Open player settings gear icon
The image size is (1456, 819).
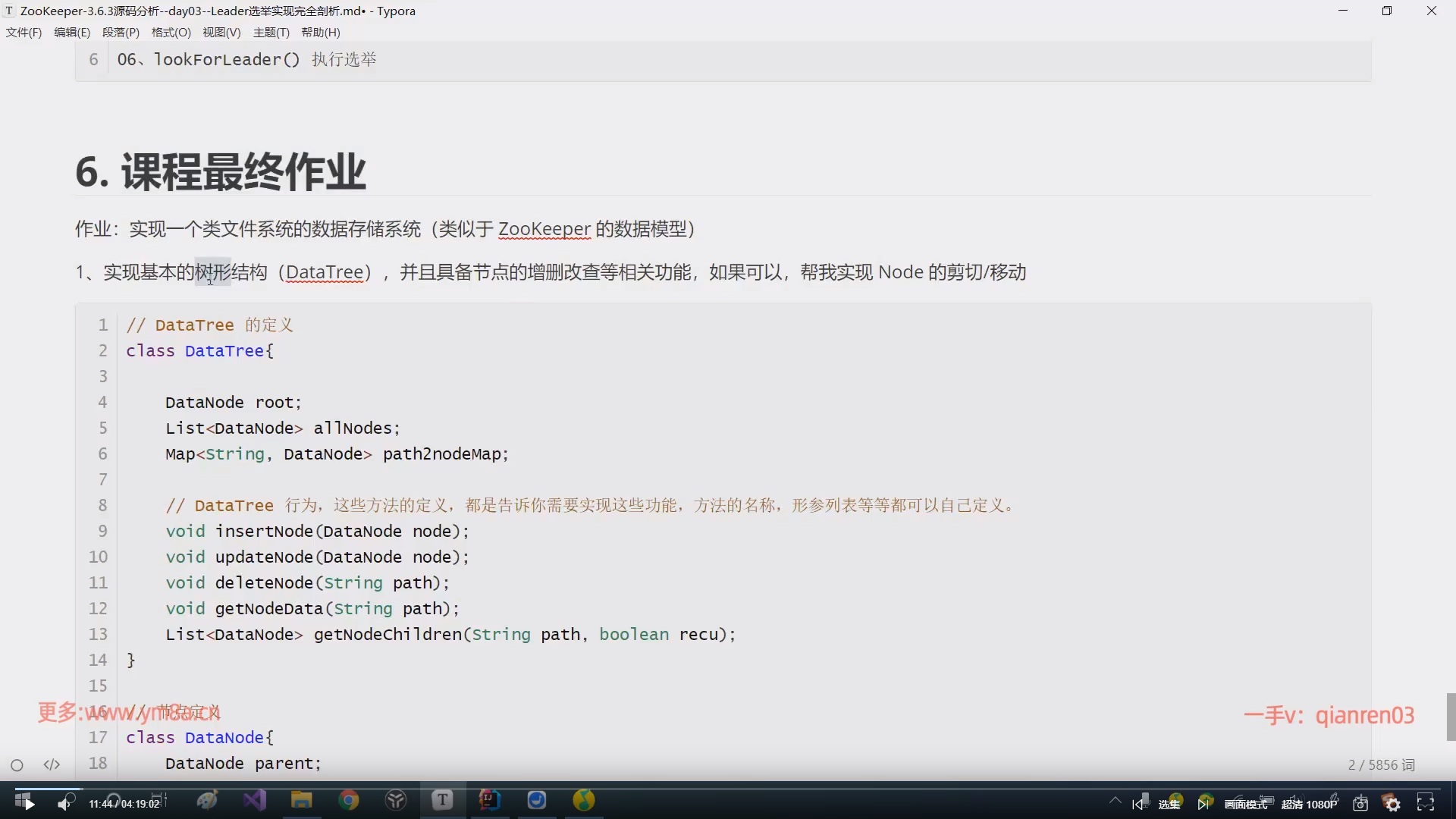1392,803
